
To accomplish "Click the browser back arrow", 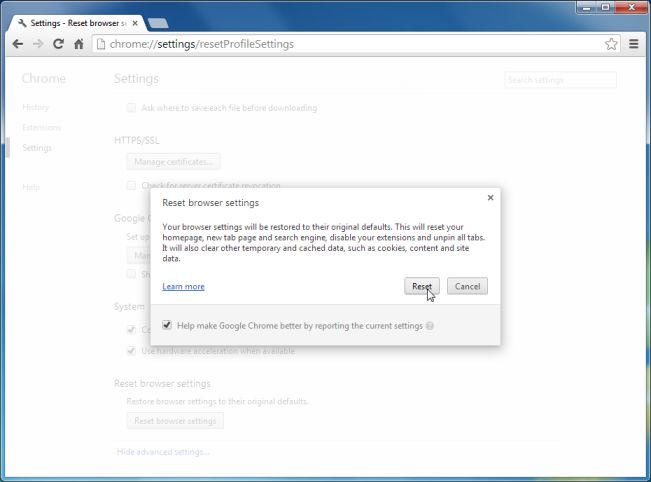I will pyautogui.click(x=17, y=44).
